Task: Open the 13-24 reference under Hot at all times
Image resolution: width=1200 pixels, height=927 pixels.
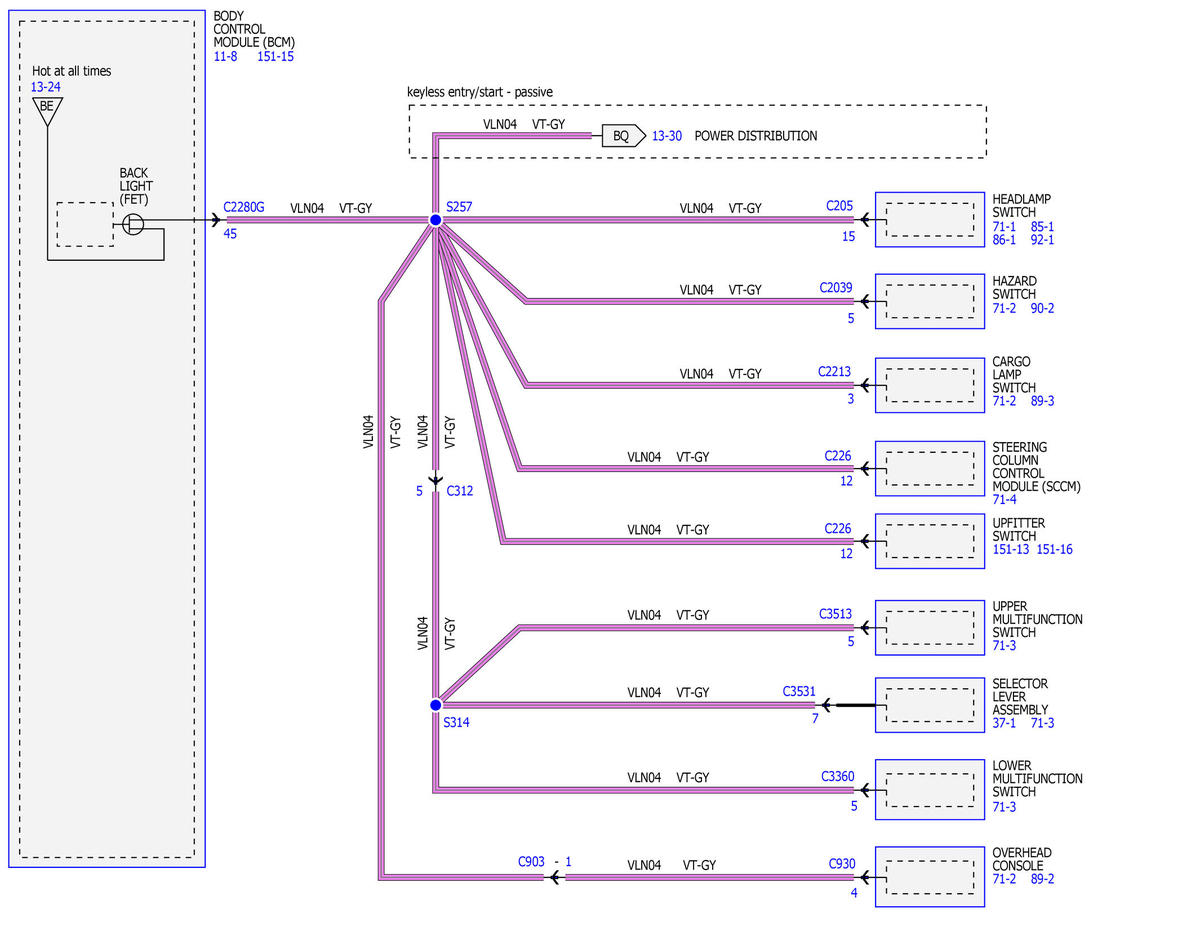Action: [46, 87]
